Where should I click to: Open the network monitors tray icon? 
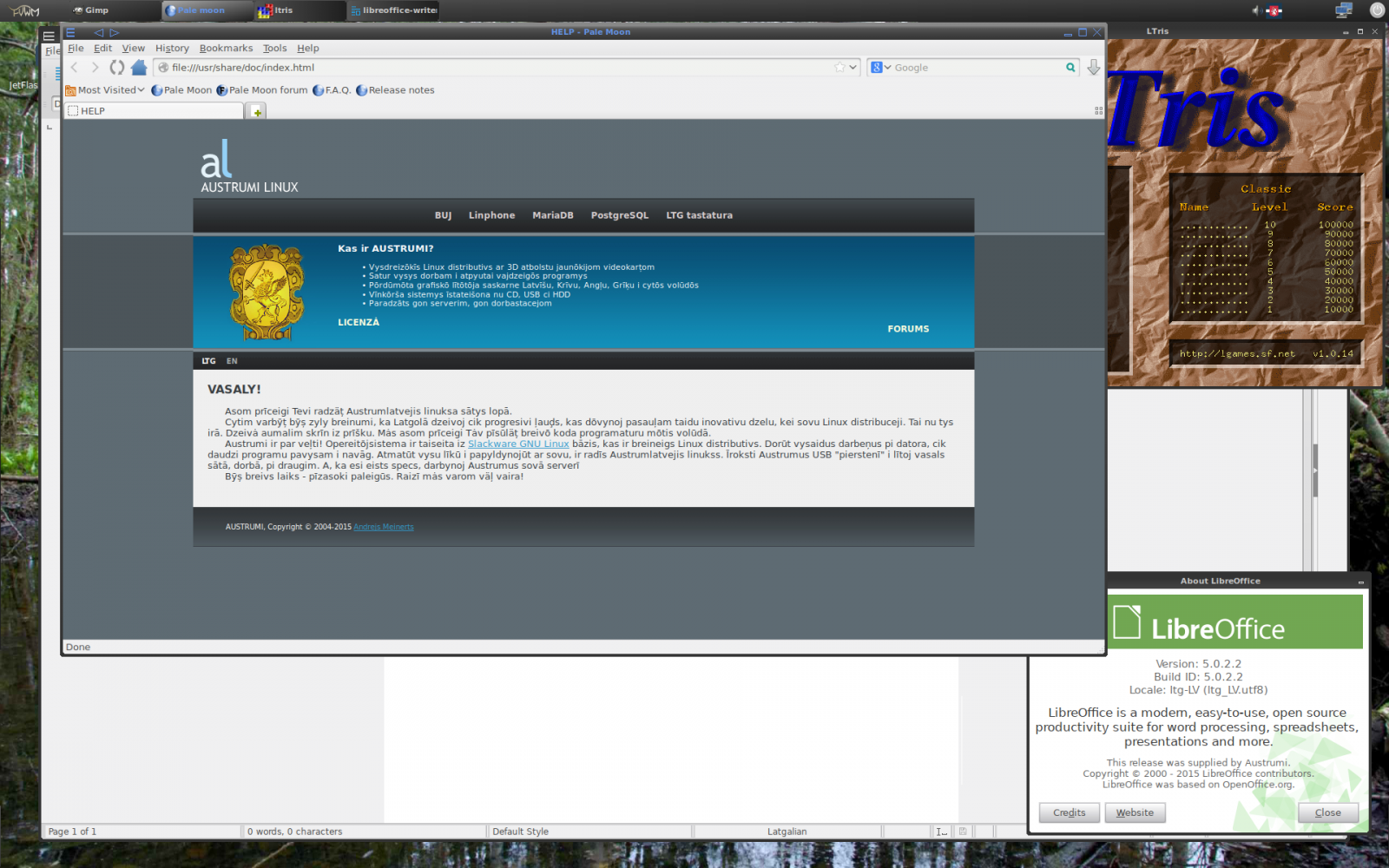1344,10
